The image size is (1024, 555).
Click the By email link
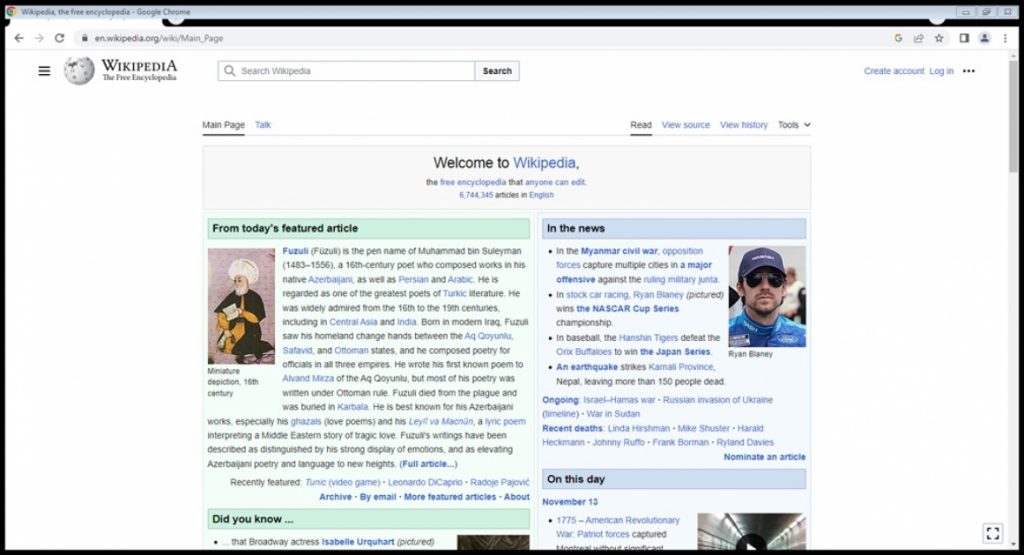click(x=378, y=497)
